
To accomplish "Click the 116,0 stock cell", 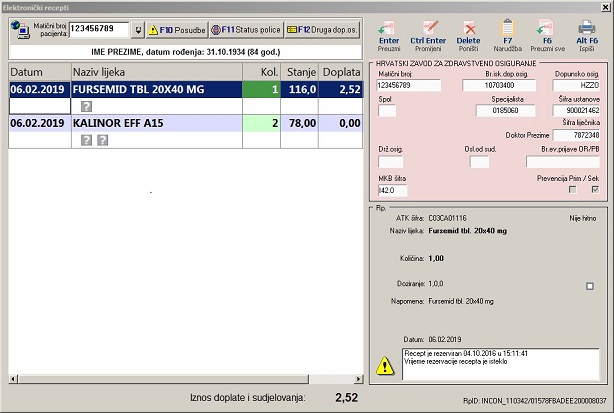I will pyautogui.click(x=300, y=89).
